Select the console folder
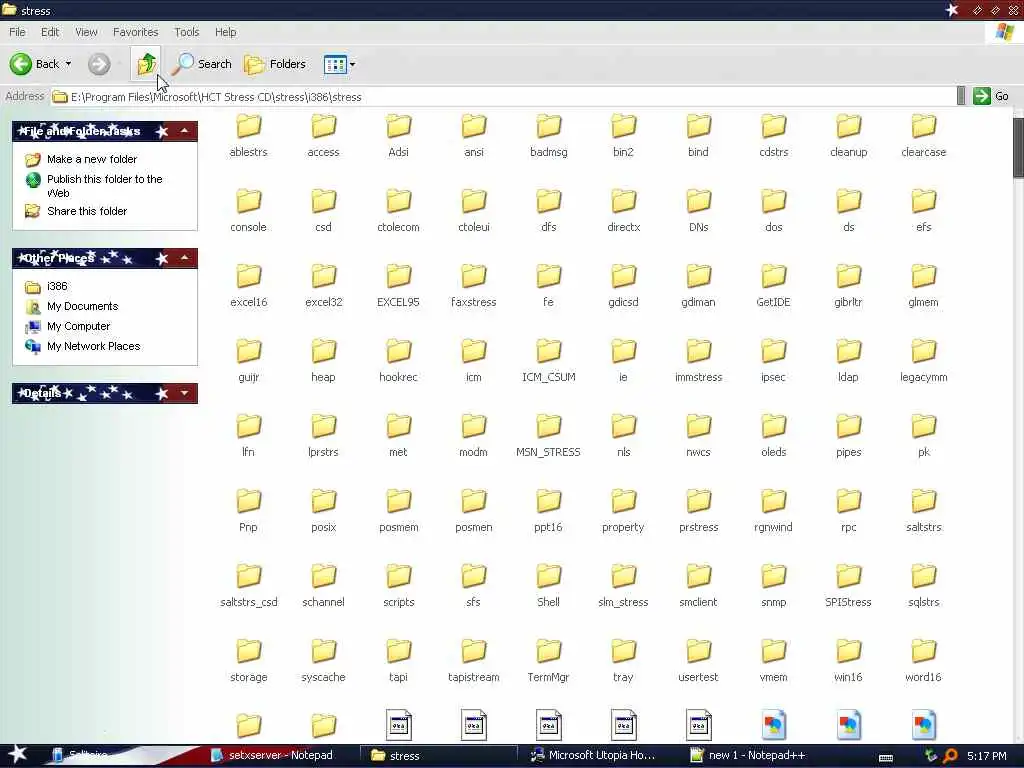 pyautogui.click(x=248, y=212)
